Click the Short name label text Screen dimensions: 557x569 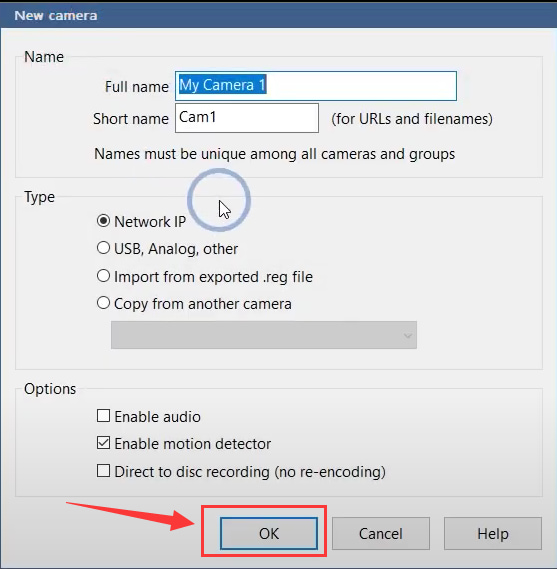coord(131,119)
